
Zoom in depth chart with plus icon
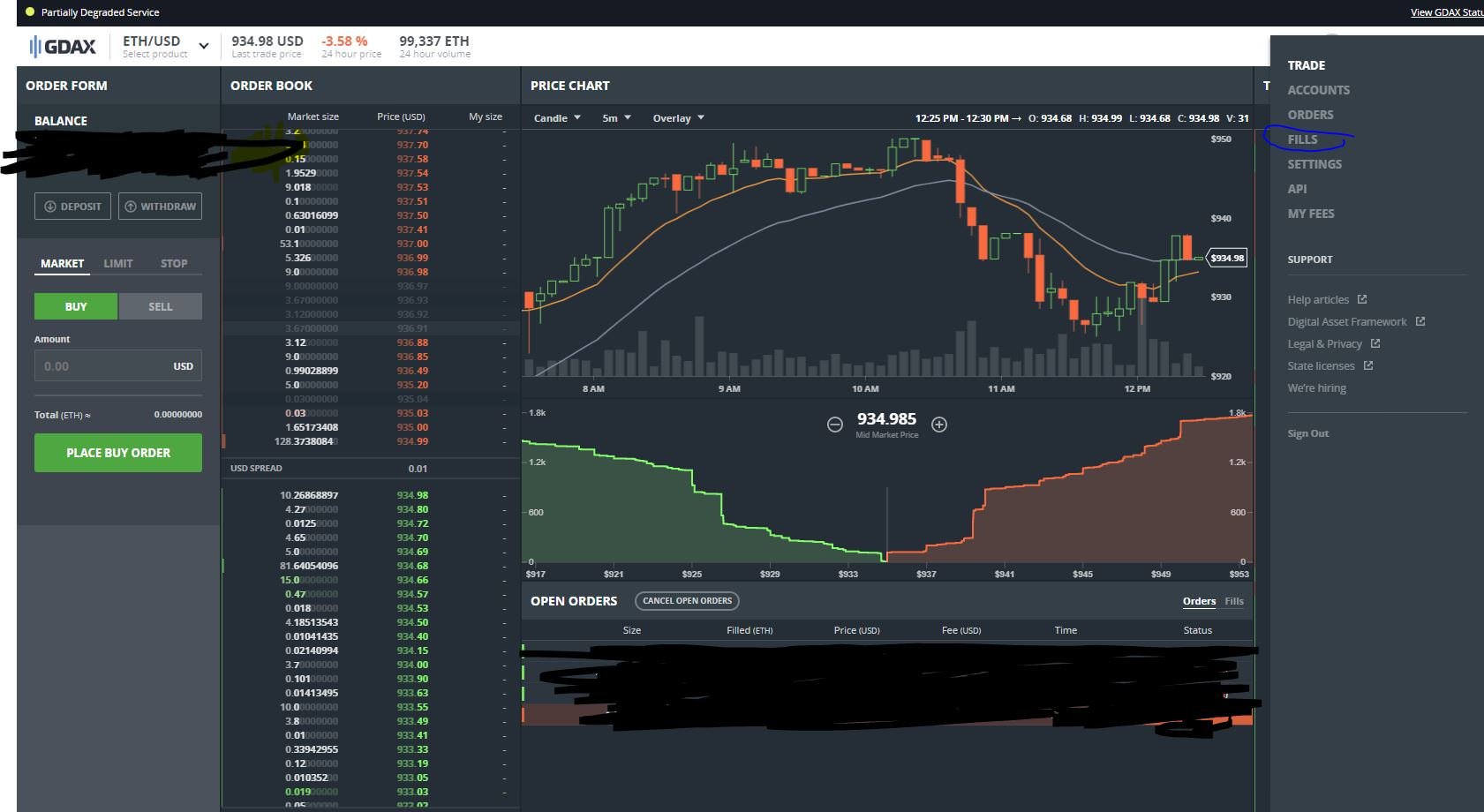(x=939, y=425)
